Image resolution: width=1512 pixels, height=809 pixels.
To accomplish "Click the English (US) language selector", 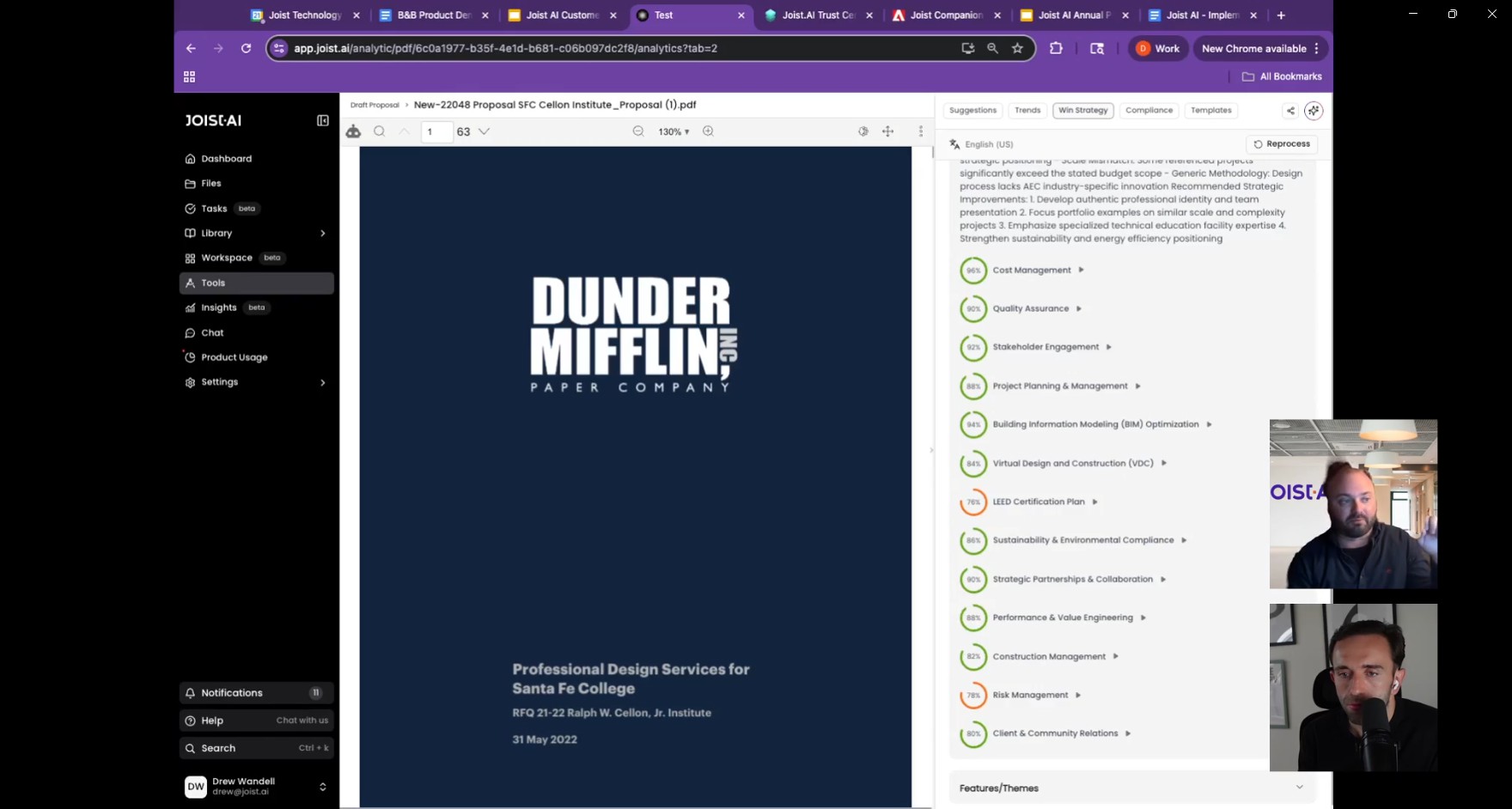I will [981, 144].
